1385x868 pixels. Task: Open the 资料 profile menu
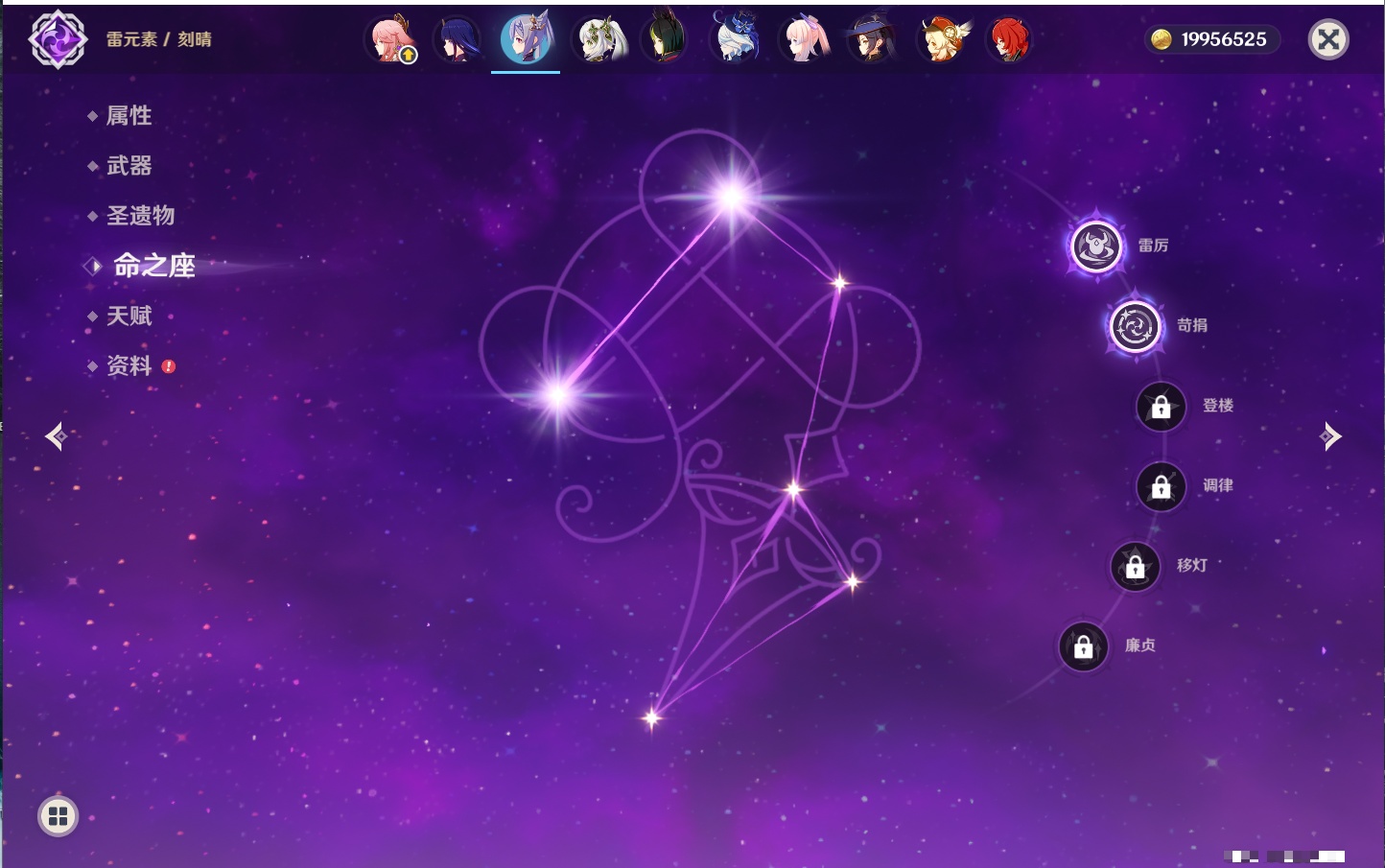click(x=129, y=365)
